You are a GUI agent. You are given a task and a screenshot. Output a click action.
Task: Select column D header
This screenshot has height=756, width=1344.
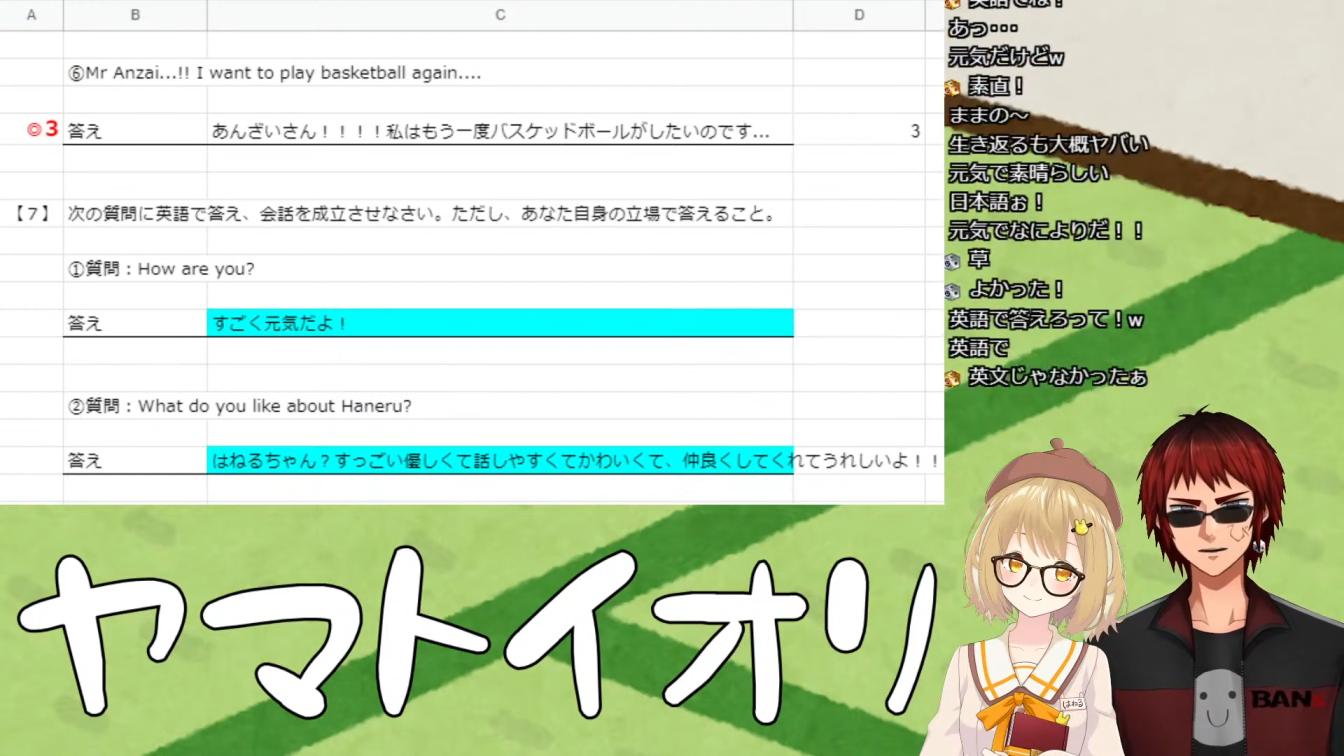tap(859, 14)
